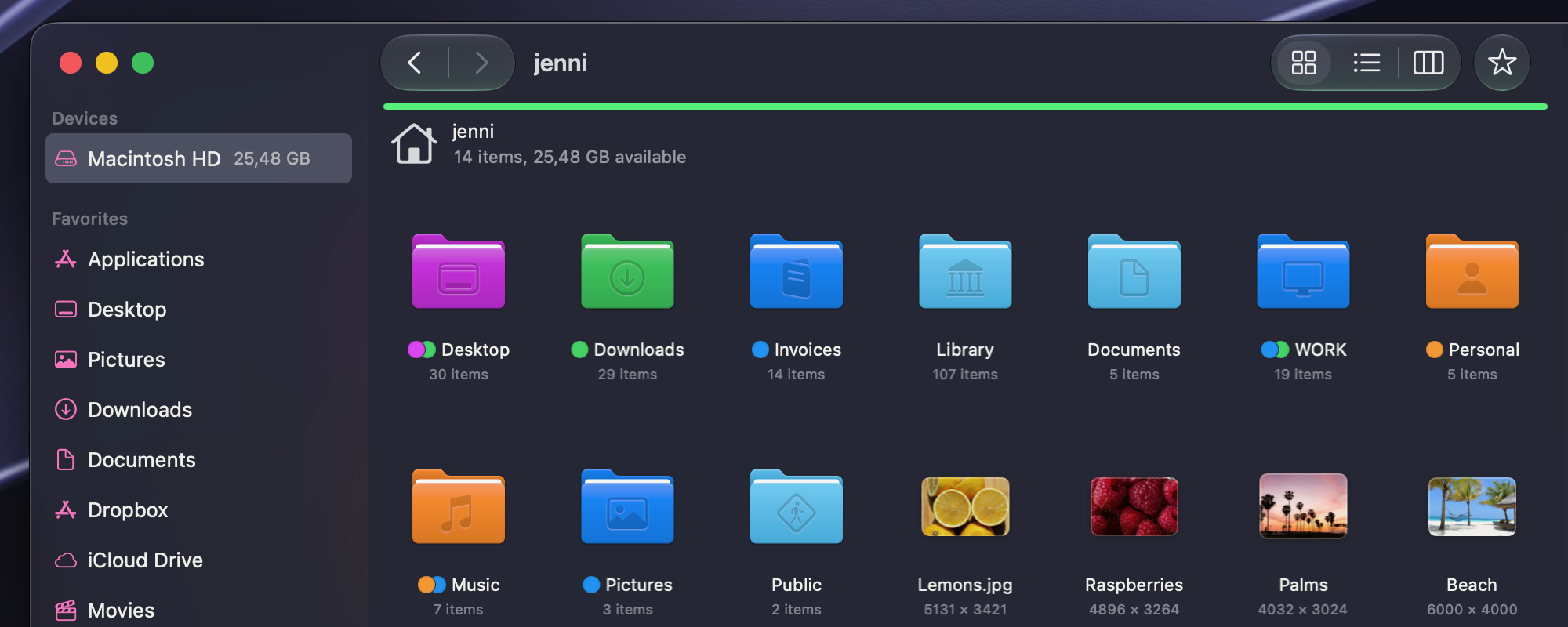
Task: Select the purple Desktop folder
Action: click(459, 271)
